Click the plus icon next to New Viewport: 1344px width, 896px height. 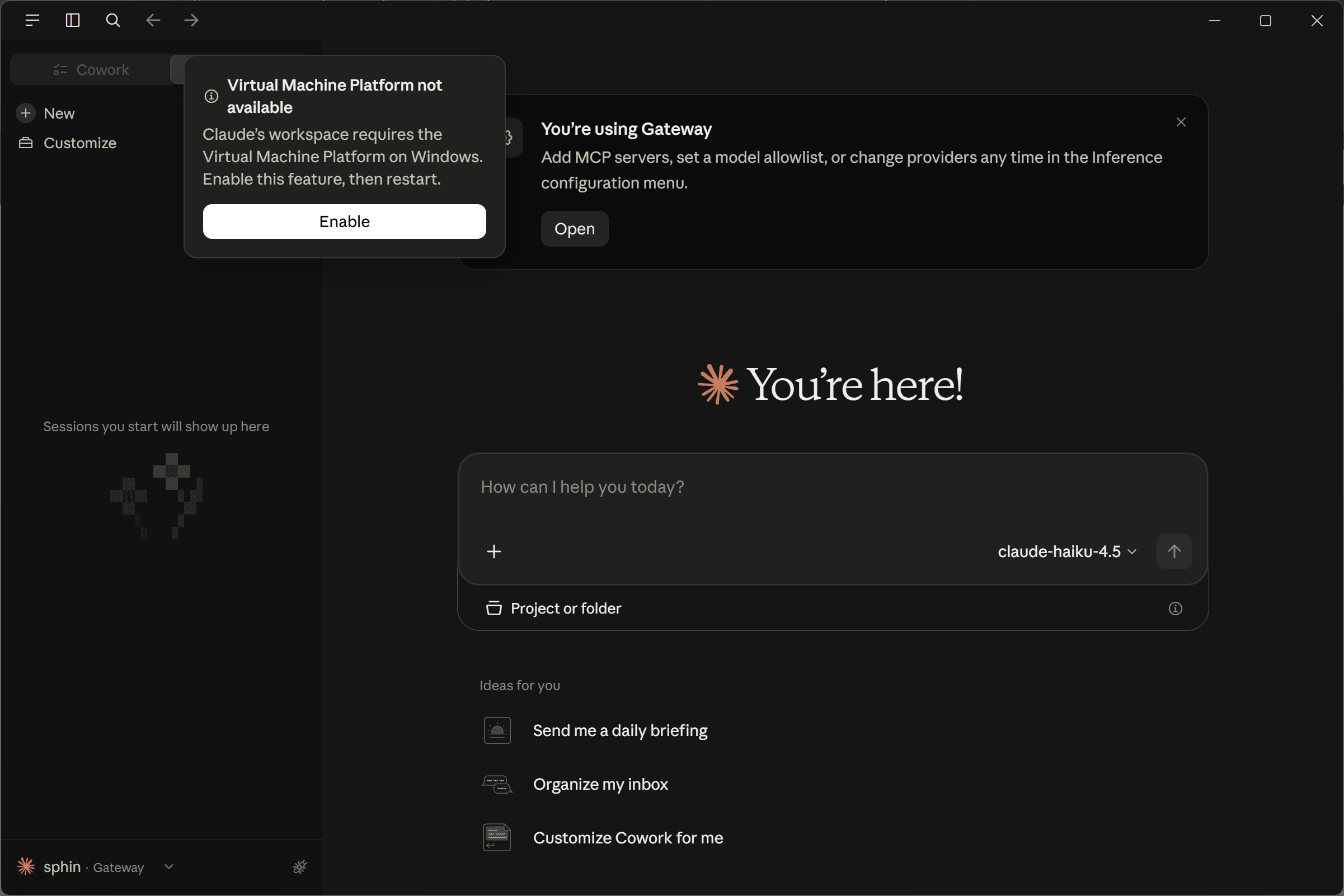click(x=26, y=113)
